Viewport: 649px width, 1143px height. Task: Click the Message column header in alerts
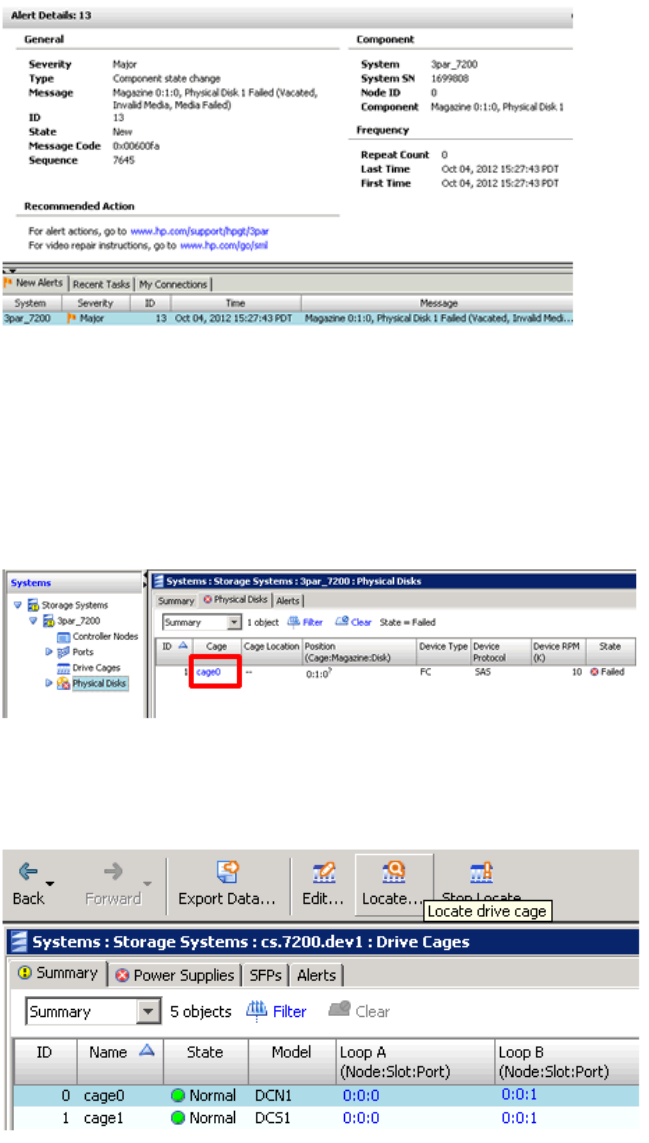coord(438,303)
